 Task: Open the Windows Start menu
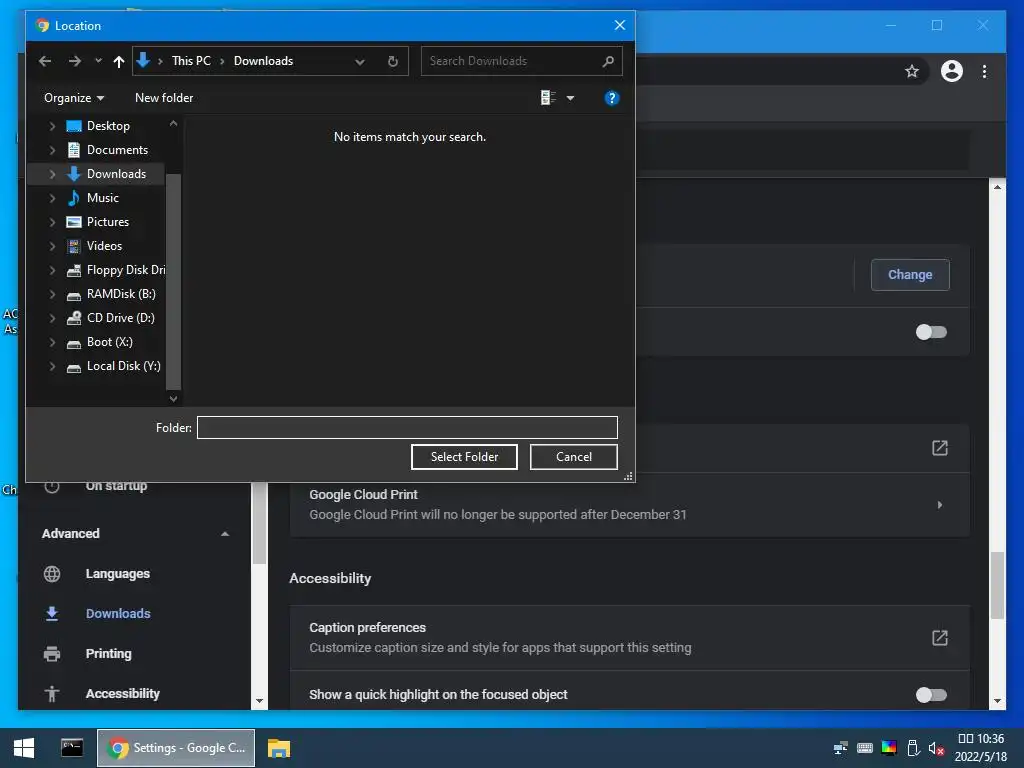click(x=24, y=748)
